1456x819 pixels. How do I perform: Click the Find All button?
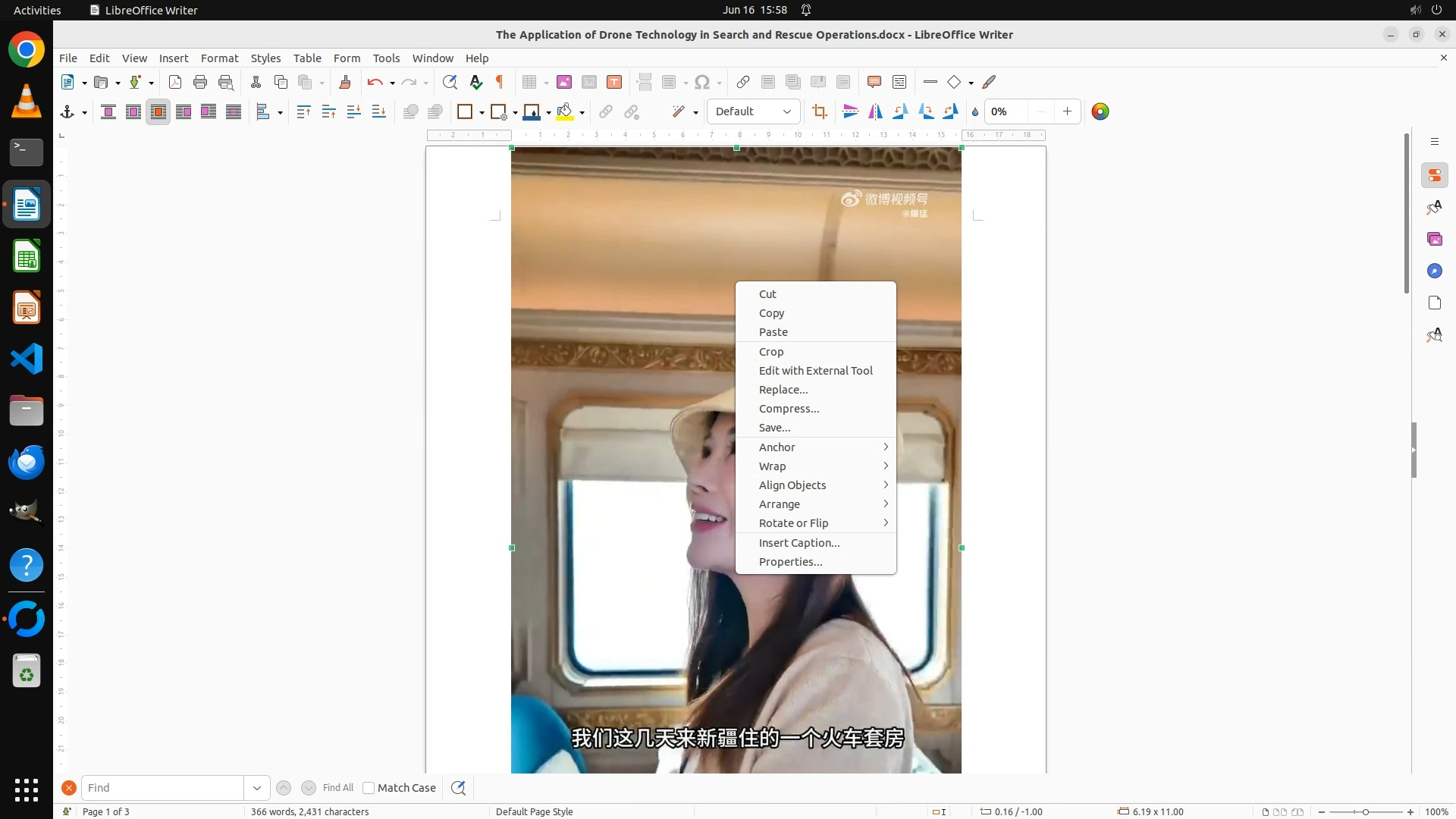pos(337,788)
